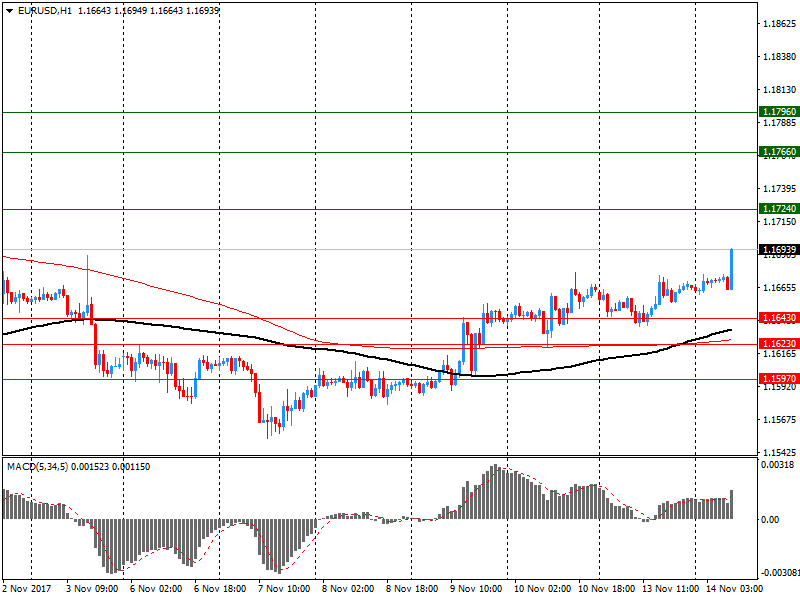Select the 1.18625 price scale value
800x600 pixels.
[x=779, y=23]
